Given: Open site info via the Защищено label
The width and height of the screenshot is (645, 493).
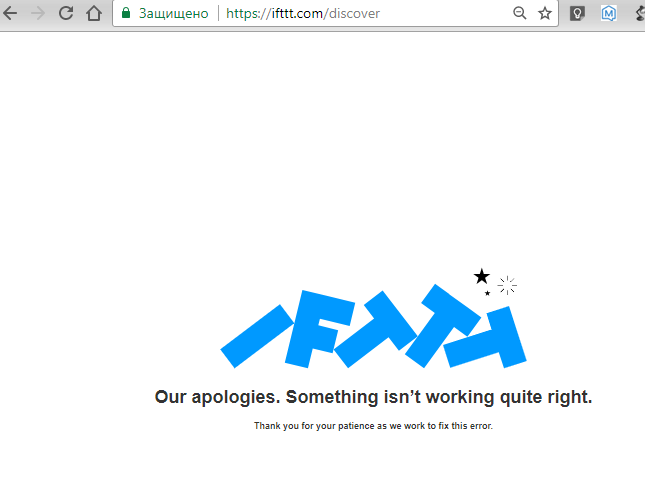Looking at the screenshot, I should click(174, 14).
